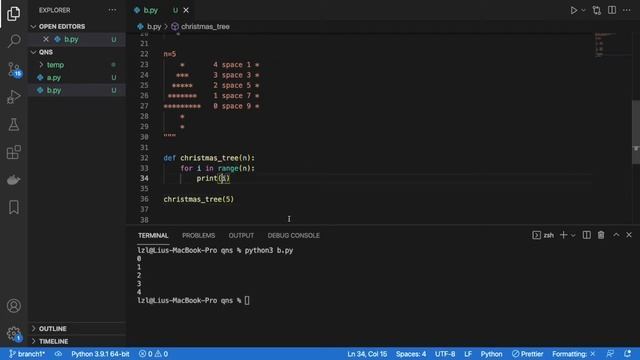Image resolution: width=640 pixels, height=360 pixels.
Task: Click the terminal prompt input
Action: [247, 301]
